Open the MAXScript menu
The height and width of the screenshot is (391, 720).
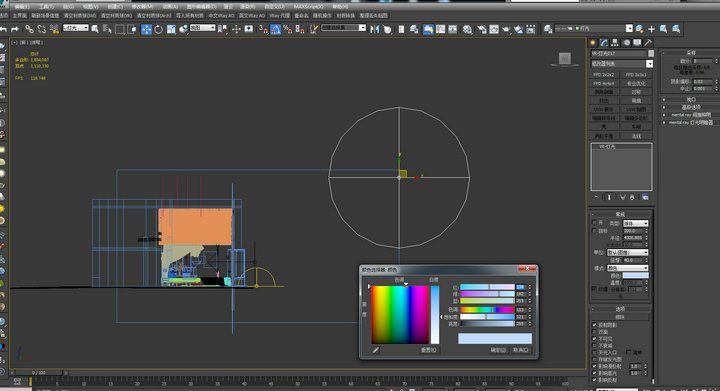[x=308, y=7]
